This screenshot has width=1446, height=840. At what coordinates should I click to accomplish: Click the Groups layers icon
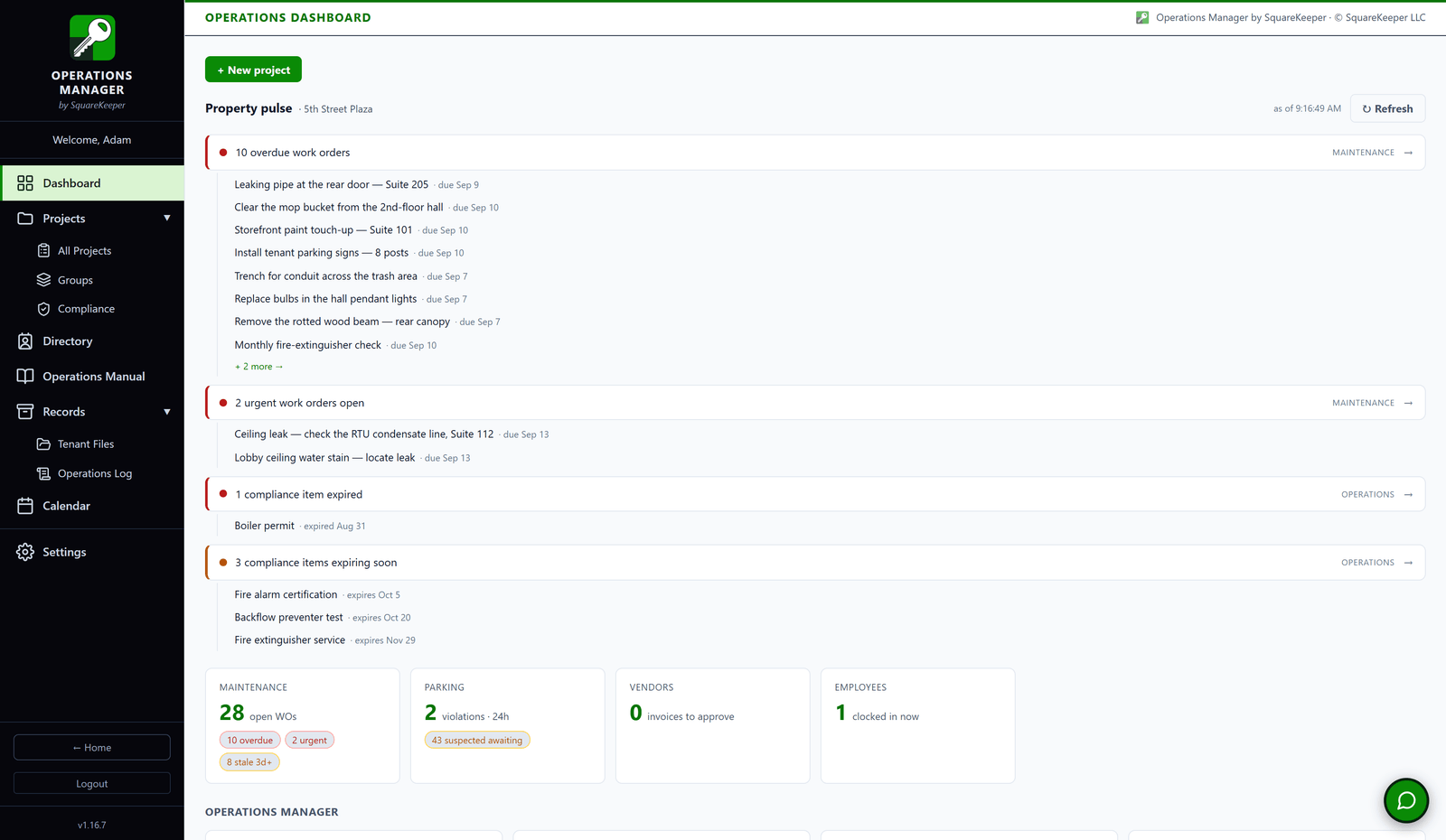pos(43,280)
